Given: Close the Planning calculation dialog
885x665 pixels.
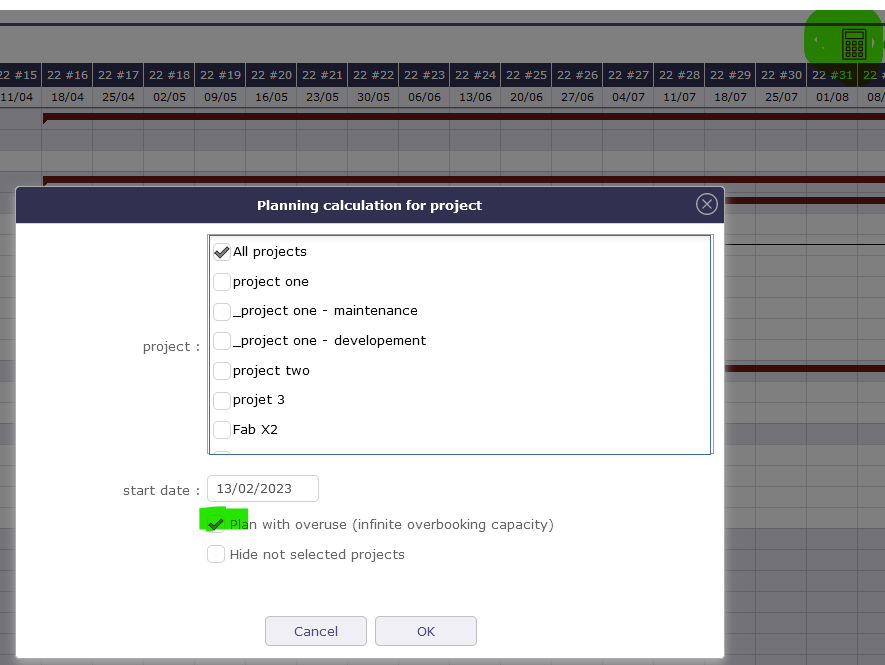Looking at the screenshot, I should tap(707, 205).
